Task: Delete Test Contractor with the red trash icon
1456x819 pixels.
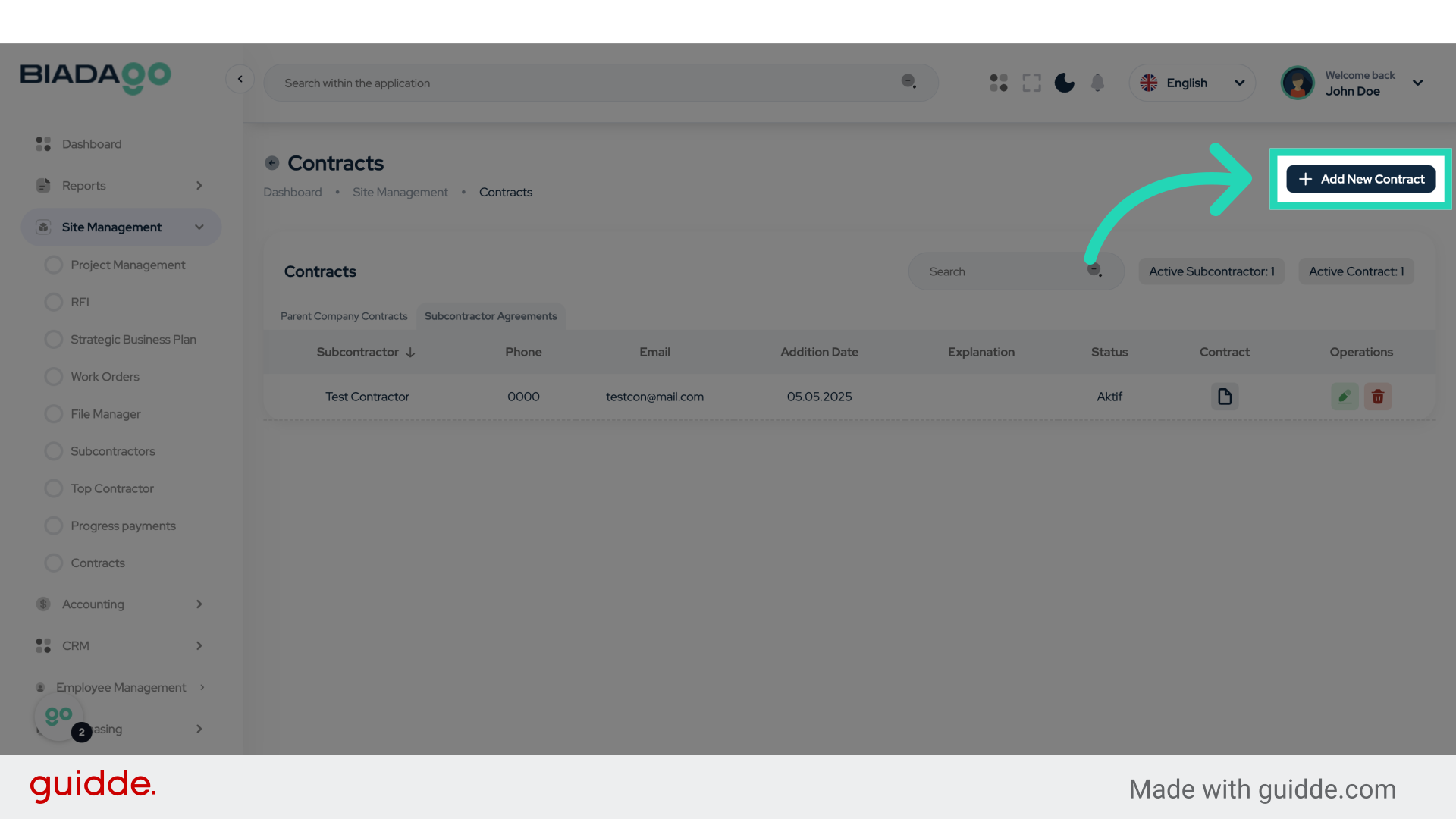Action: point(1378,396)
